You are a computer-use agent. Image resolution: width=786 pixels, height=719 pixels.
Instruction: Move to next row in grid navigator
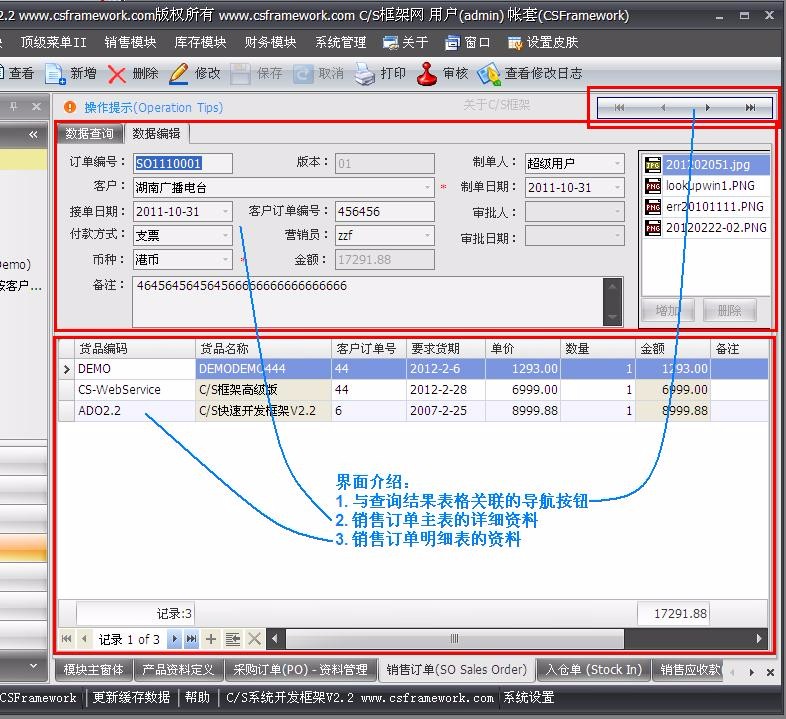[174, 639]
